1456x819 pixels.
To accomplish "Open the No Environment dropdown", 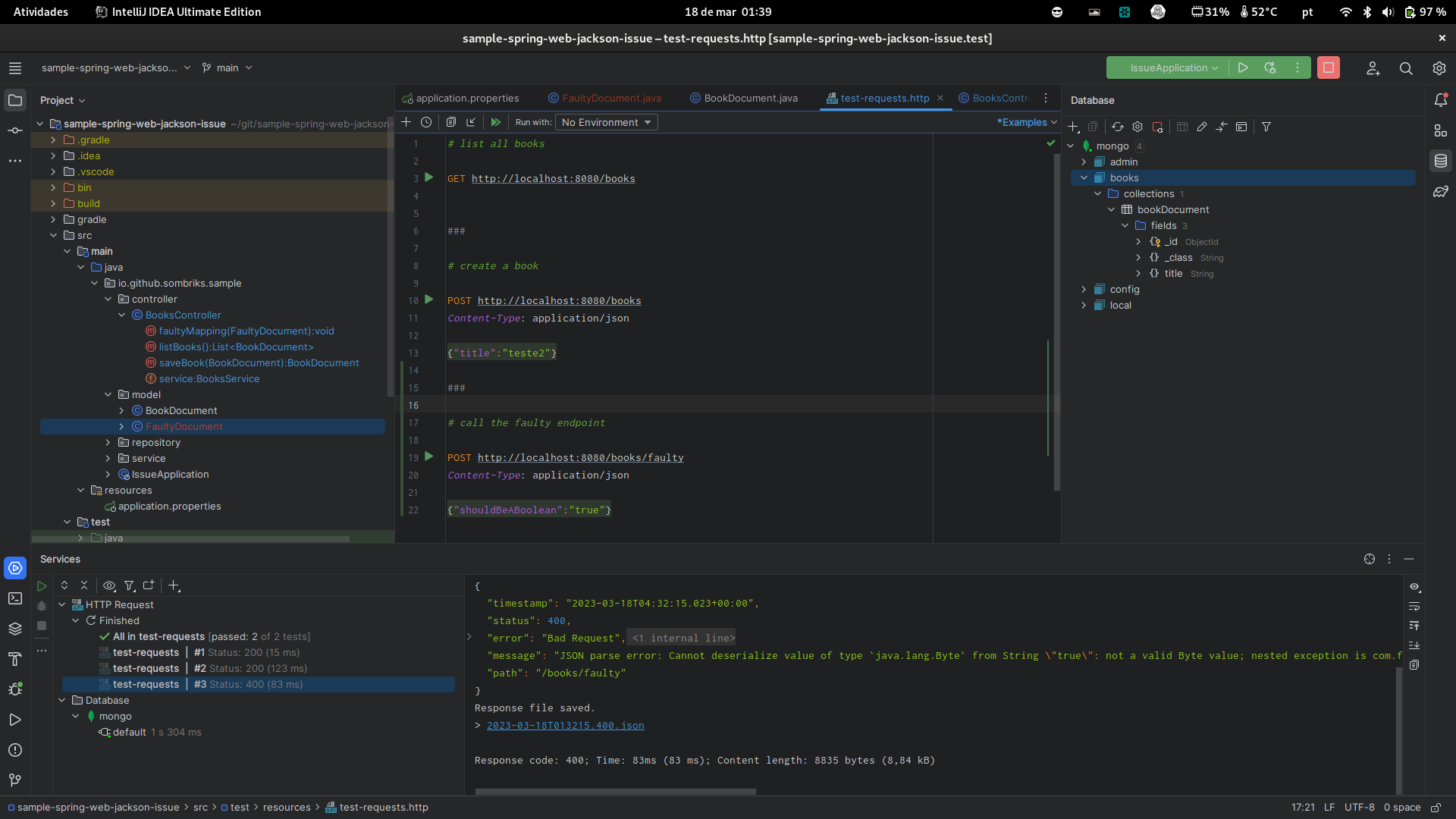I will pyautogui.click(x=606, y=122).
